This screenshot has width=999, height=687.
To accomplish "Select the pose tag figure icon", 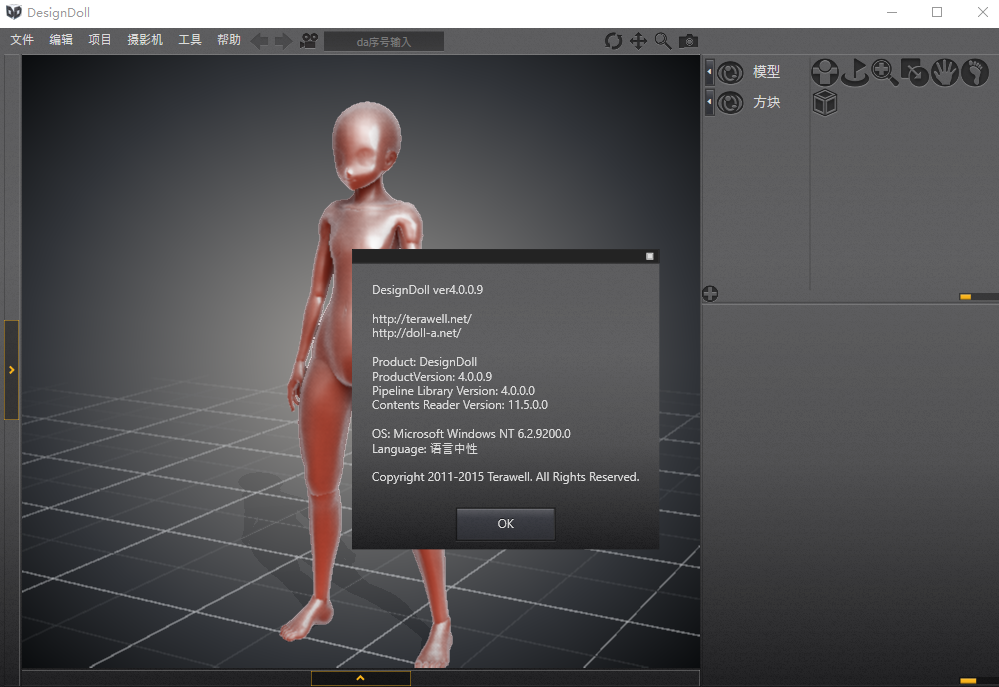I will tap(824, 72).
